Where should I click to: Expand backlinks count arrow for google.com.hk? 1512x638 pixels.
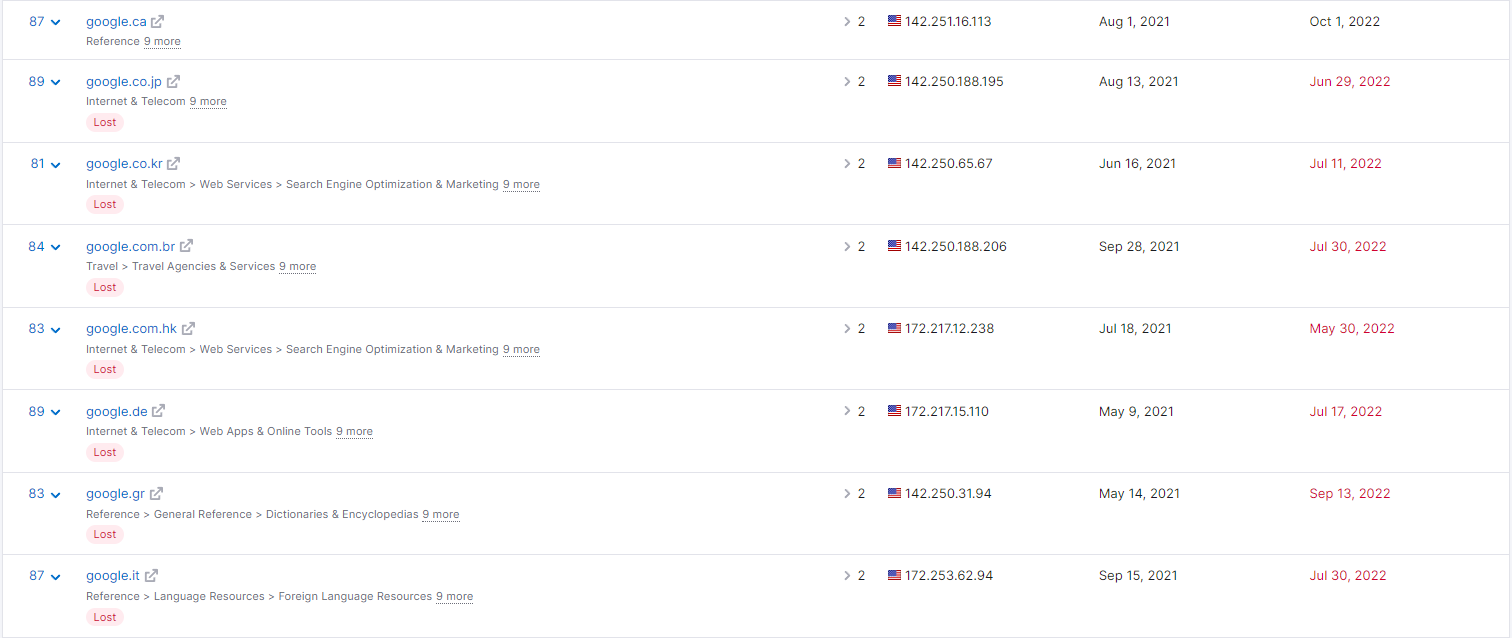coord(846,328)
